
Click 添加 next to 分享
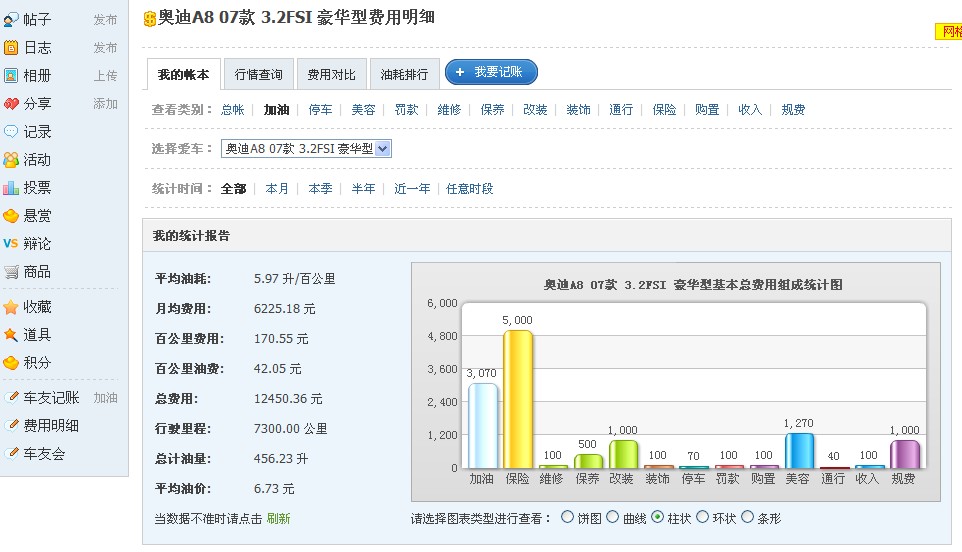click(105, 104)
